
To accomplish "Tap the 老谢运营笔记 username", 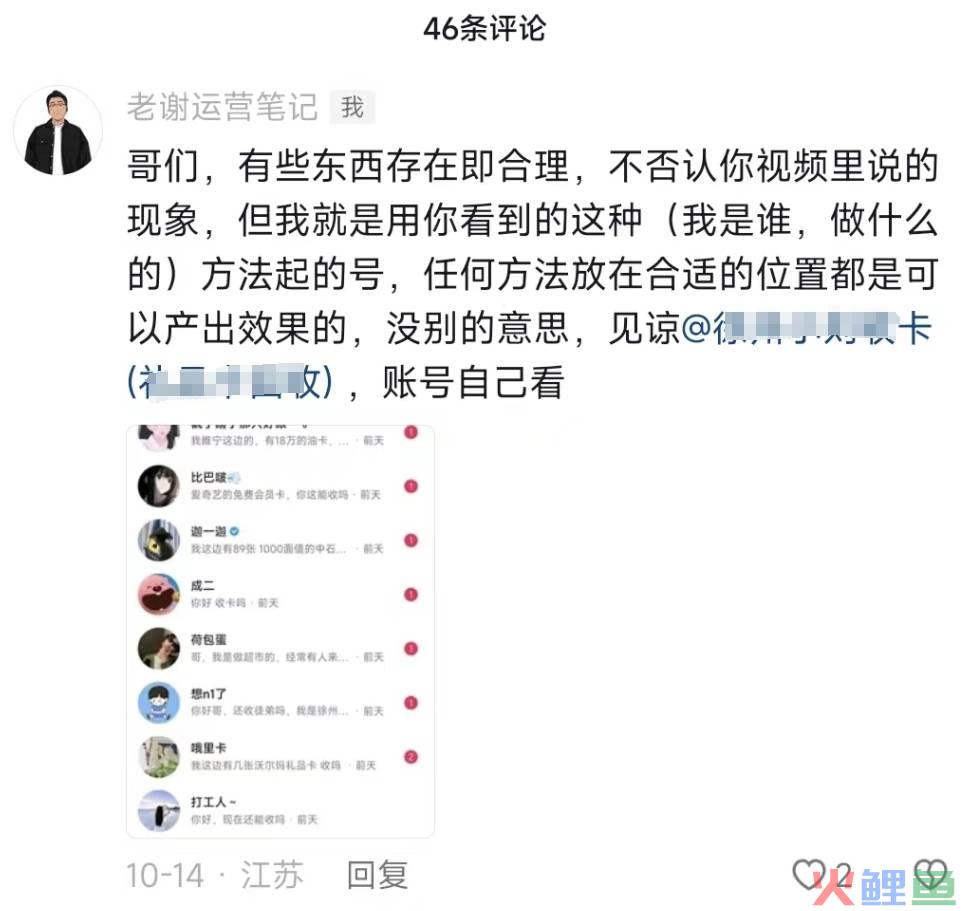I will tap(222, 107).
